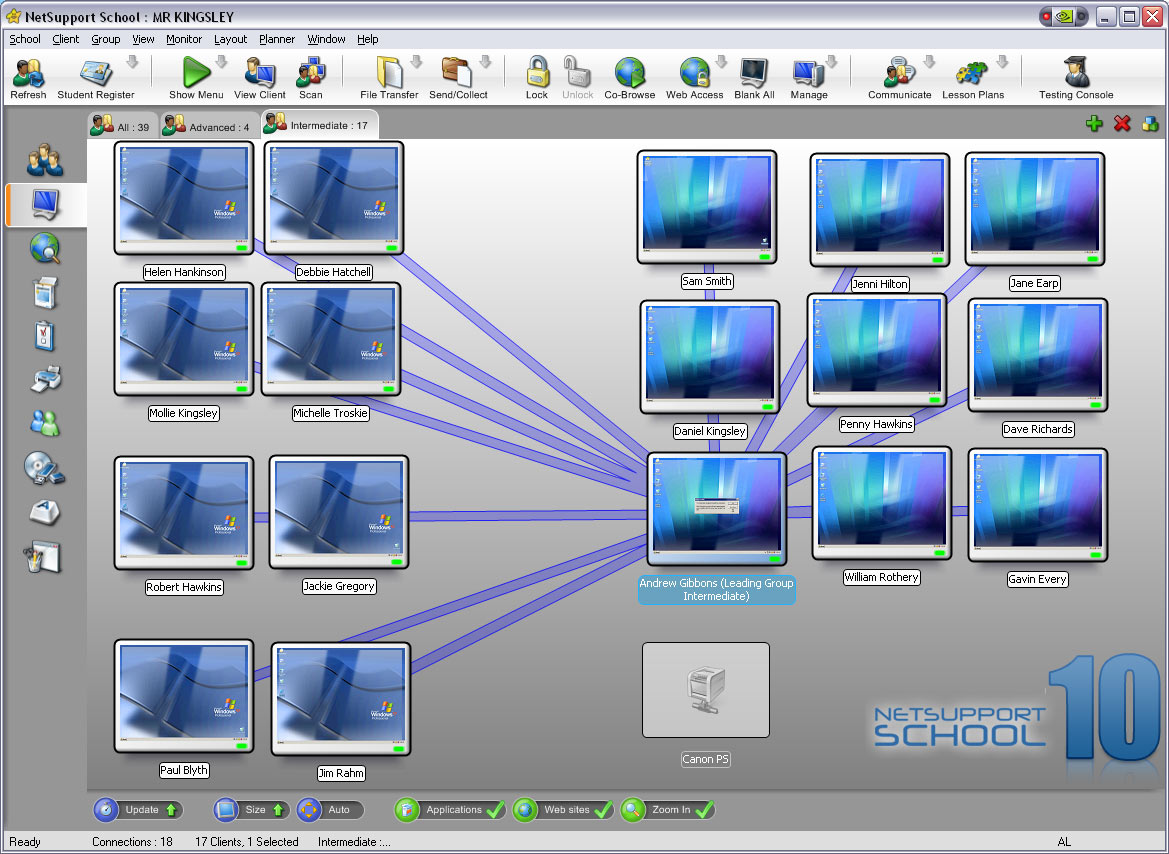
Task: Toggle Web sites display option
Action: coord(564,810)
